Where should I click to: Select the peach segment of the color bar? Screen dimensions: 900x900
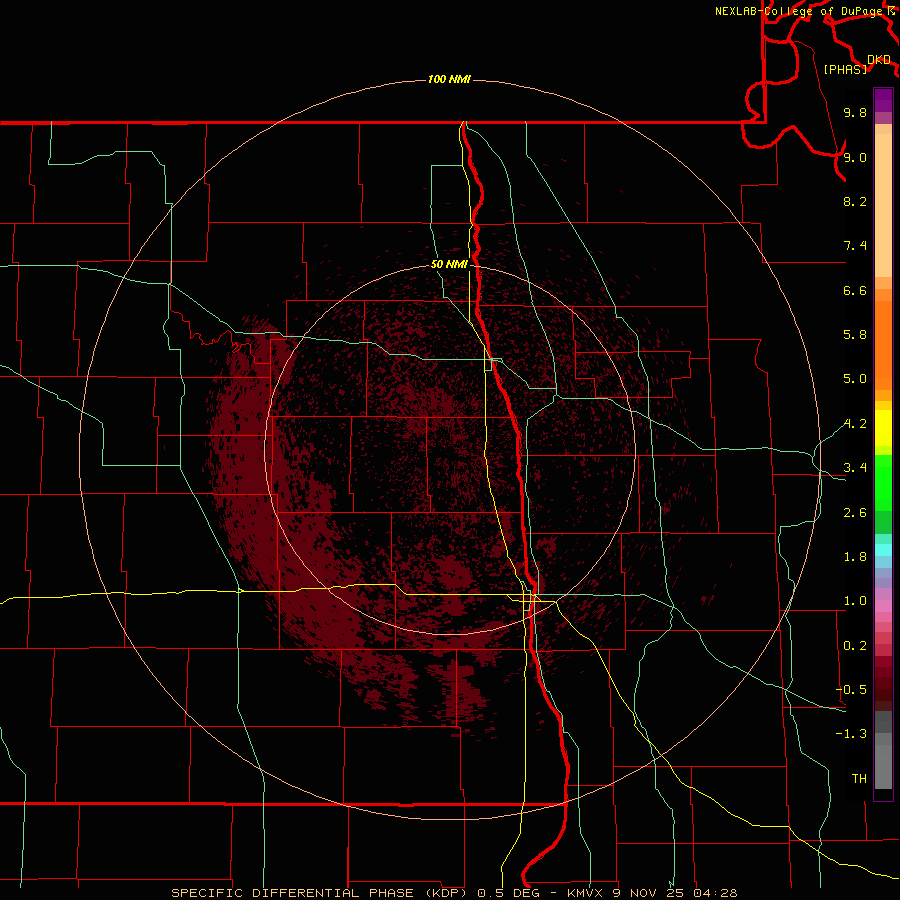[883, 205]
